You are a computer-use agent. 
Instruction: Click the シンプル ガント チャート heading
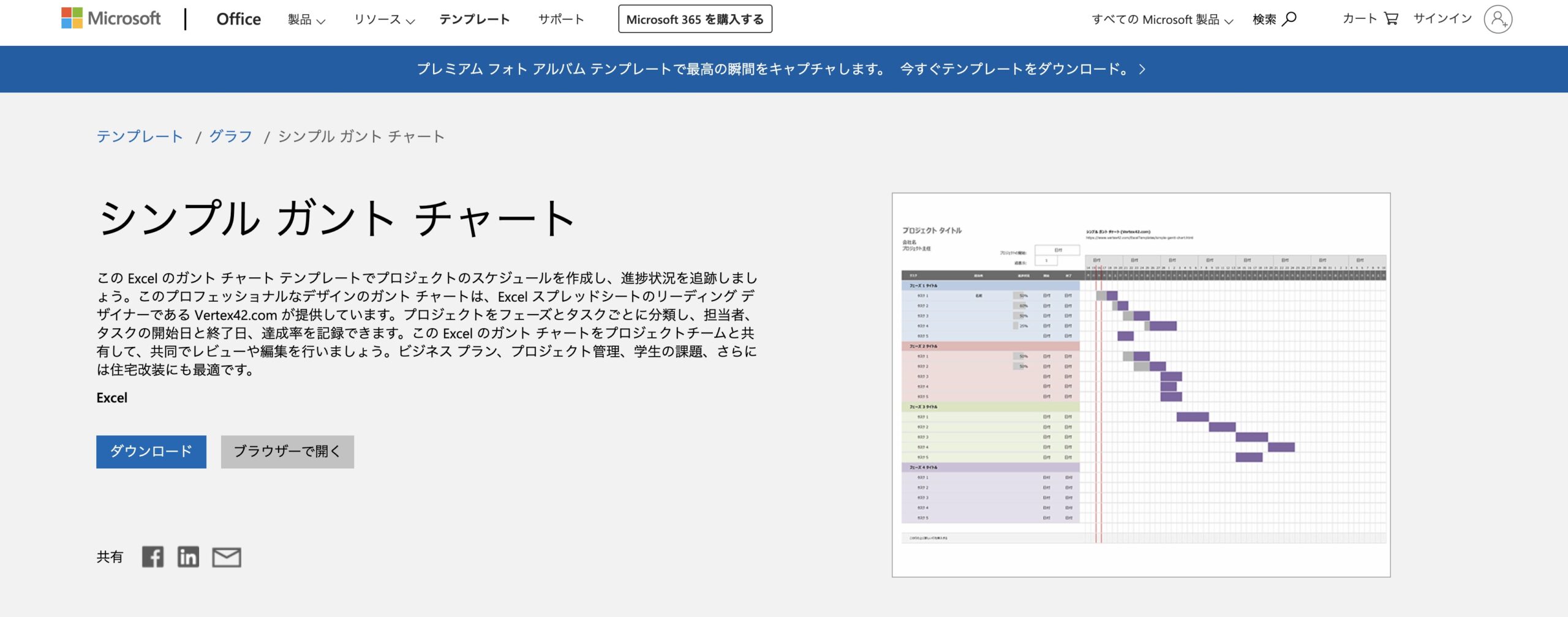pyautogui.click(x=336, y=218)
